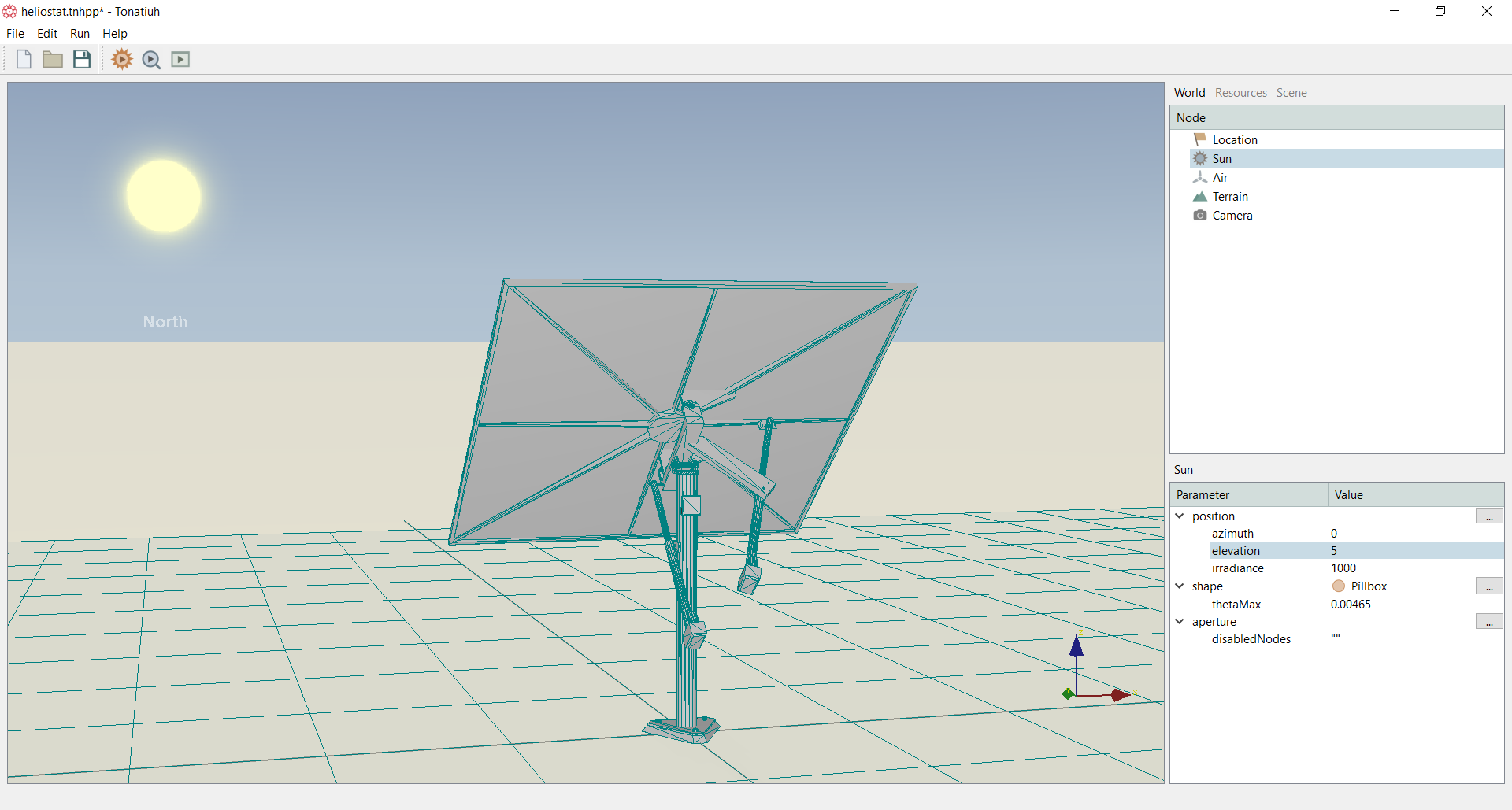Click the North label in the viewport

pos(165,321)
